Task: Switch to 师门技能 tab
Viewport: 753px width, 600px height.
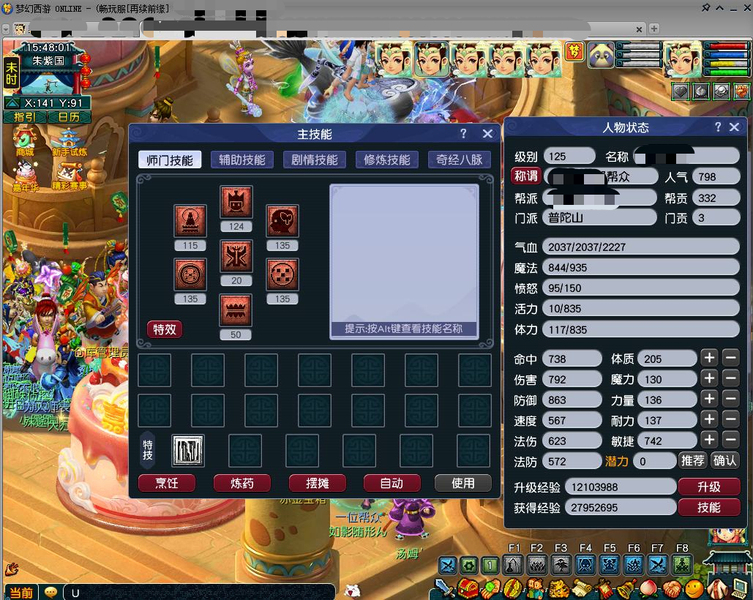Action: pos(170,160)
